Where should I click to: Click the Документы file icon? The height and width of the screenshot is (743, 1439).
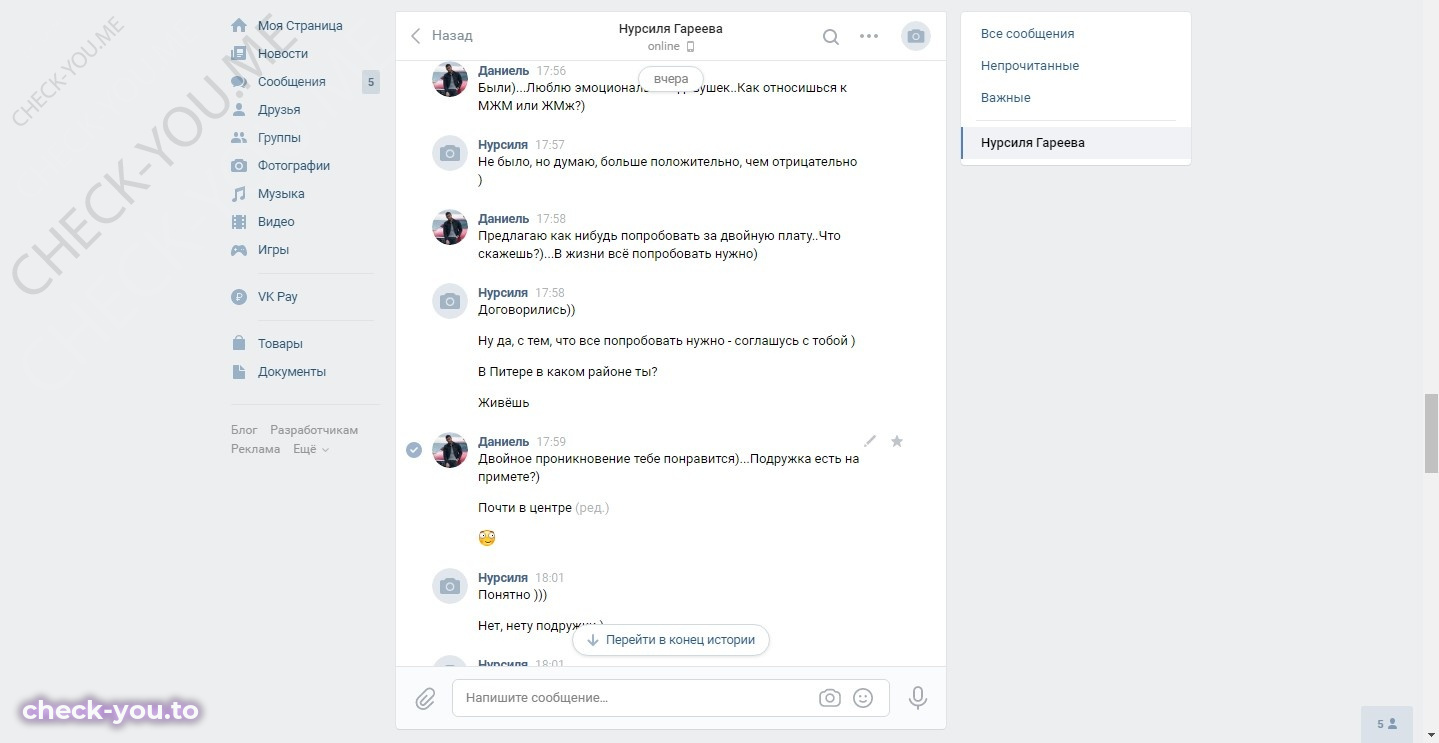239,371
